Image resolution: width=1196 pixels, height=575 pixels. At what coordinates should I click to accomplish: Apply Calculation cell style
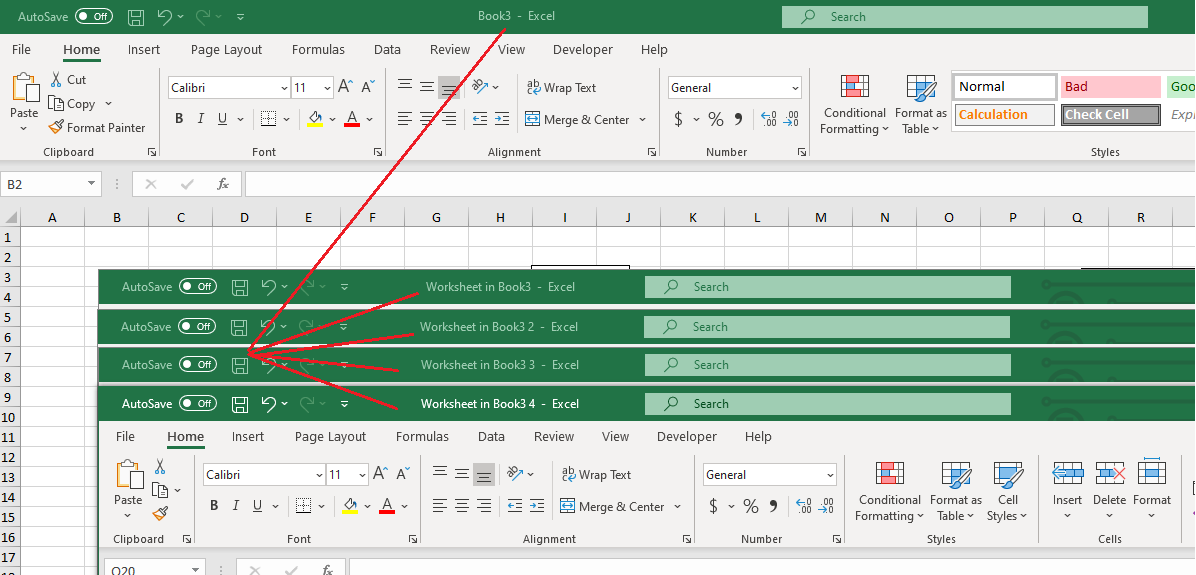point(1005,114)
